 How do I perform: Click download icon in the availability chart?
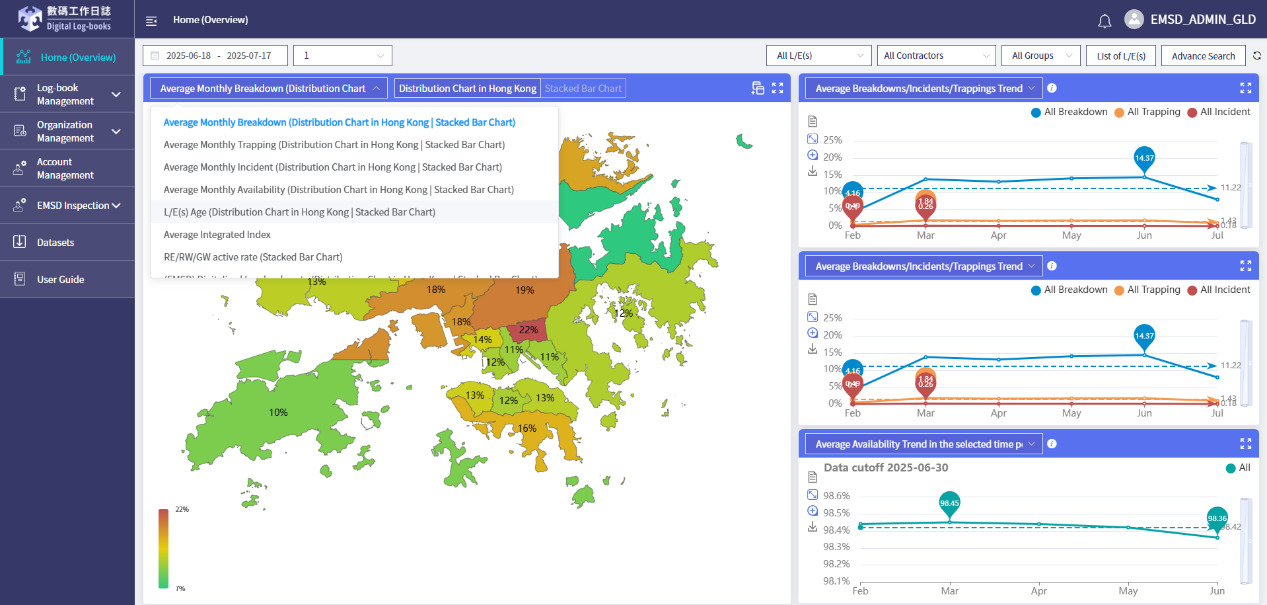813,527
